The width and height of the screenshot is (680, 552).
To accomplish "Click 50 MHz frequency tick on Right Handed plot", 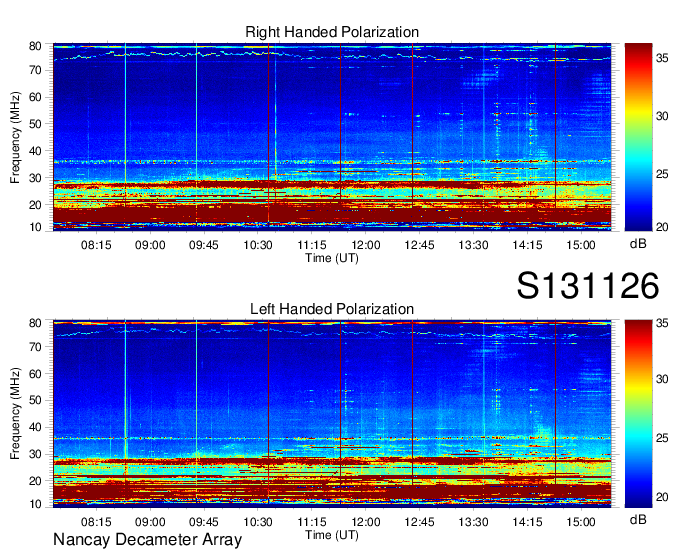I will [x=35, y=124].
